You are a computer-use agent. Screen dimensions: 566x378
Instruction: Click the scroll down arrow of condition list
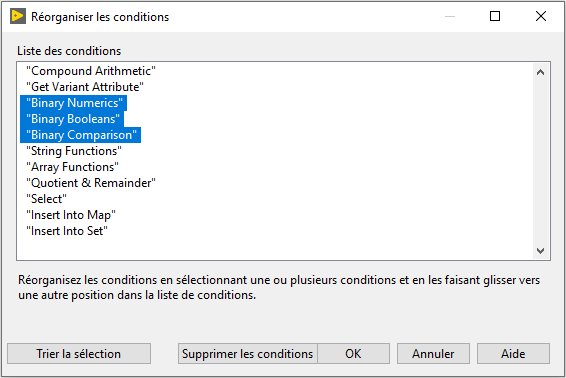coord(540,250)
